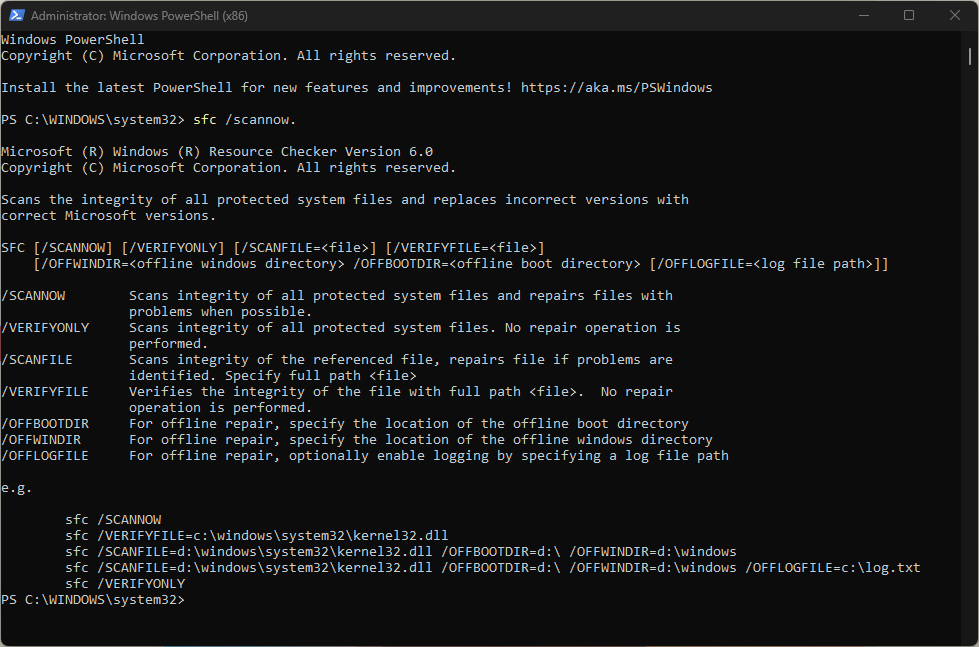
Task: Open the aka.ms/PSWindows link
Action: click(616, 88)
